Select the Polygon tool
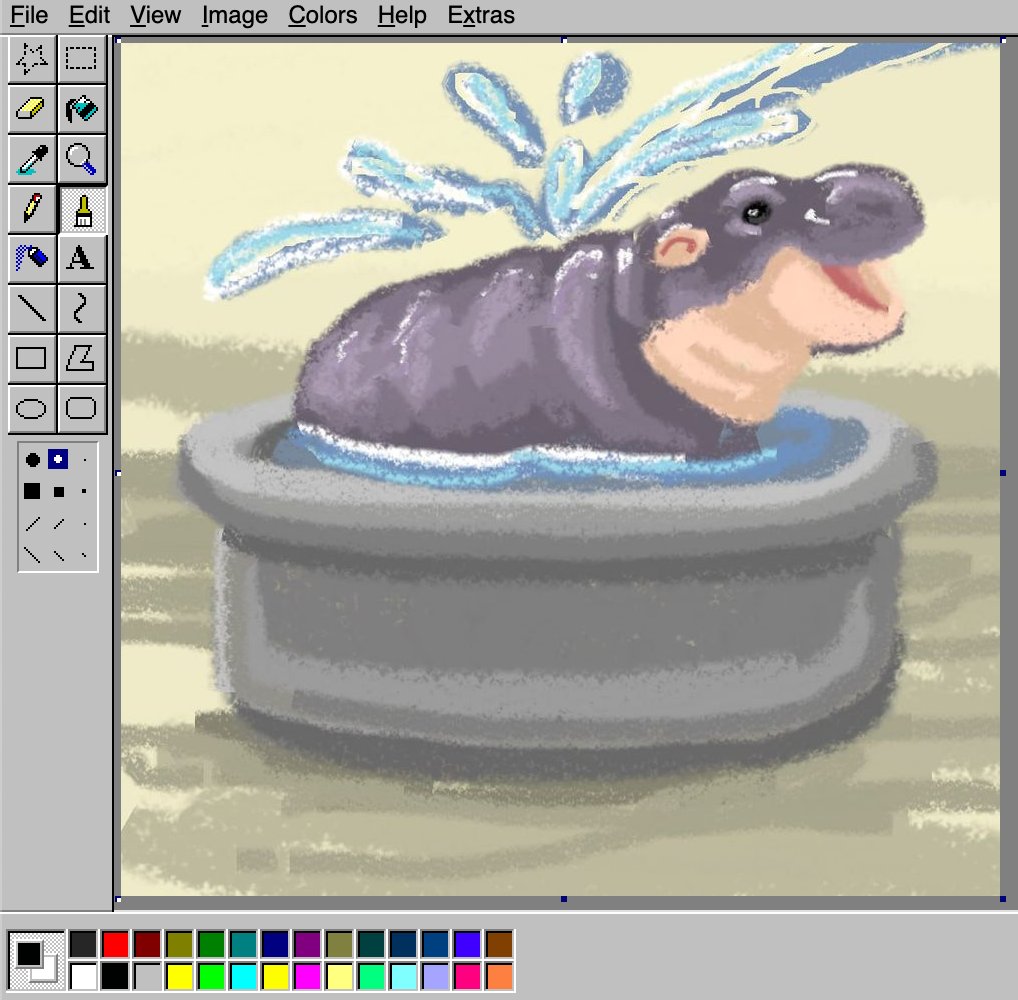Viewport: 1018px width, 1000px height. pyautogui.click(x=81, y=359)
